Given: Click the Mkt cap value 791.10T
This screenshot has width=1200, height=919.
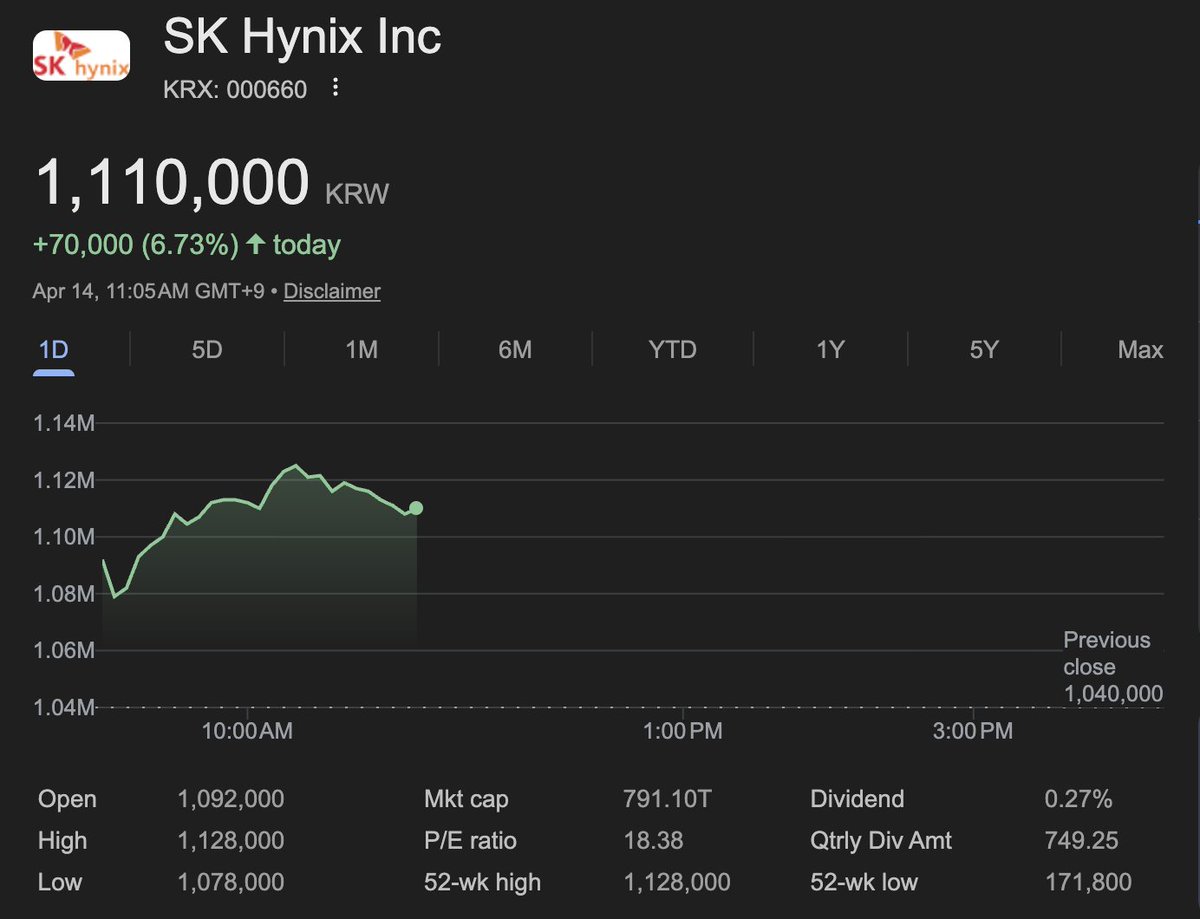Looking at the screenshot, I should (x=666, y=799).
